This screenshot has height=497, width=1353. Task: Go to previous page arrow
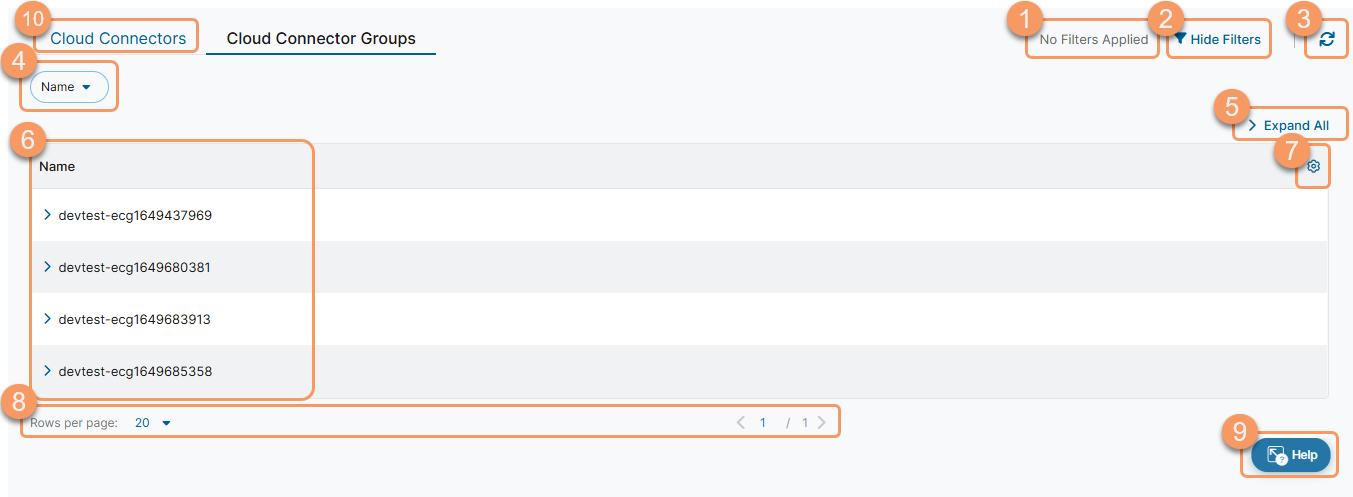[x=741, y=423]
